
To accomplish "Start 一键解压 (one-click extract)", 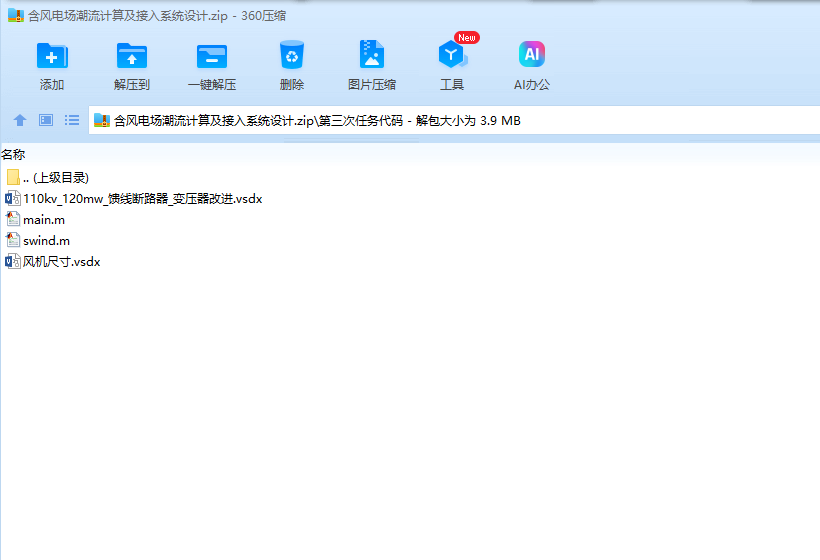I will tap(212, 65).
